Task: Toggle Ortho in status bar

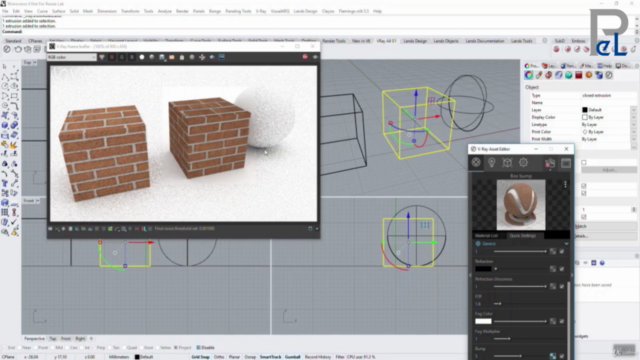Action: pos(219,357)
